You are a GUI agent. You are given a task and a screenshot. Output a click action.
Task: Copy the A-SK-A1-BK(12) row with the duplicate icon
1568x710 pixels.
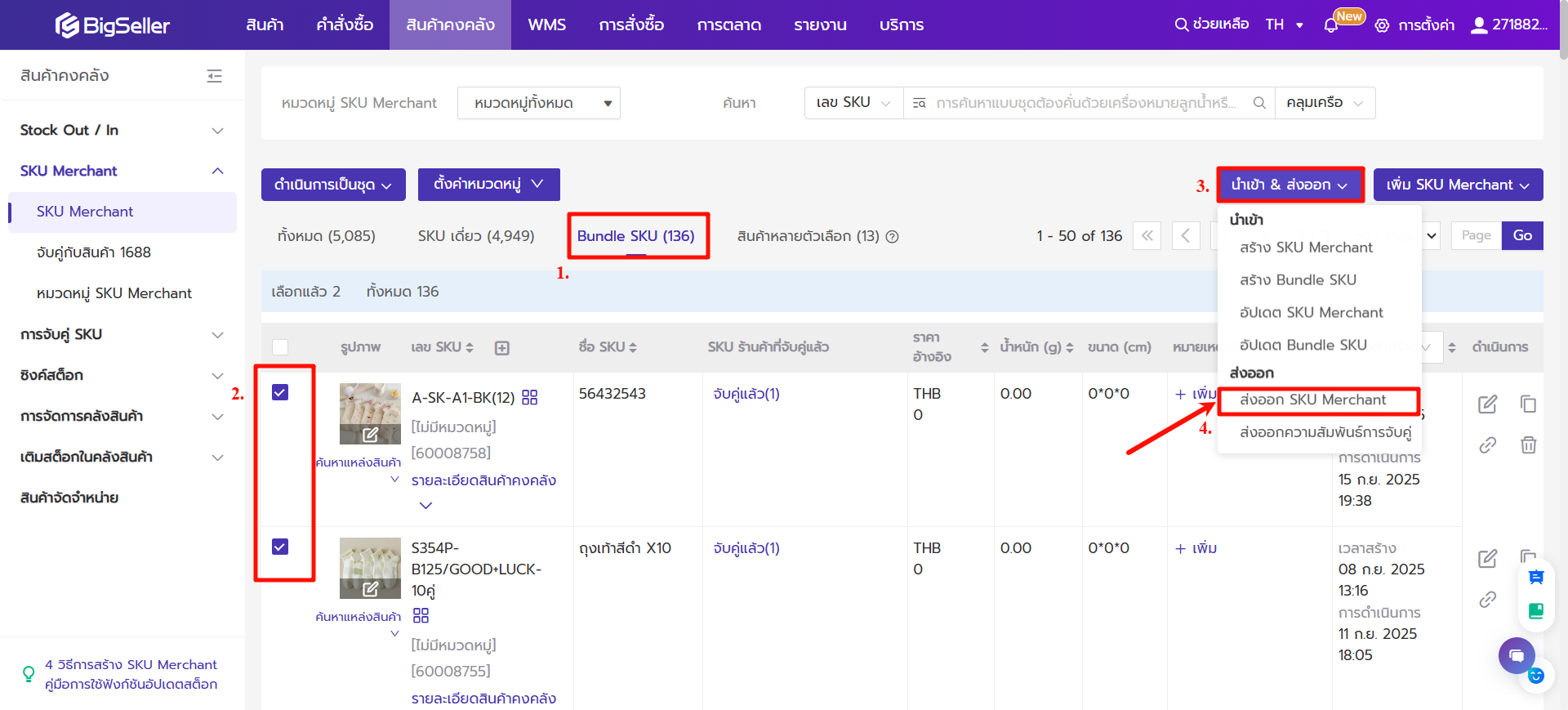click(1528, 404)
